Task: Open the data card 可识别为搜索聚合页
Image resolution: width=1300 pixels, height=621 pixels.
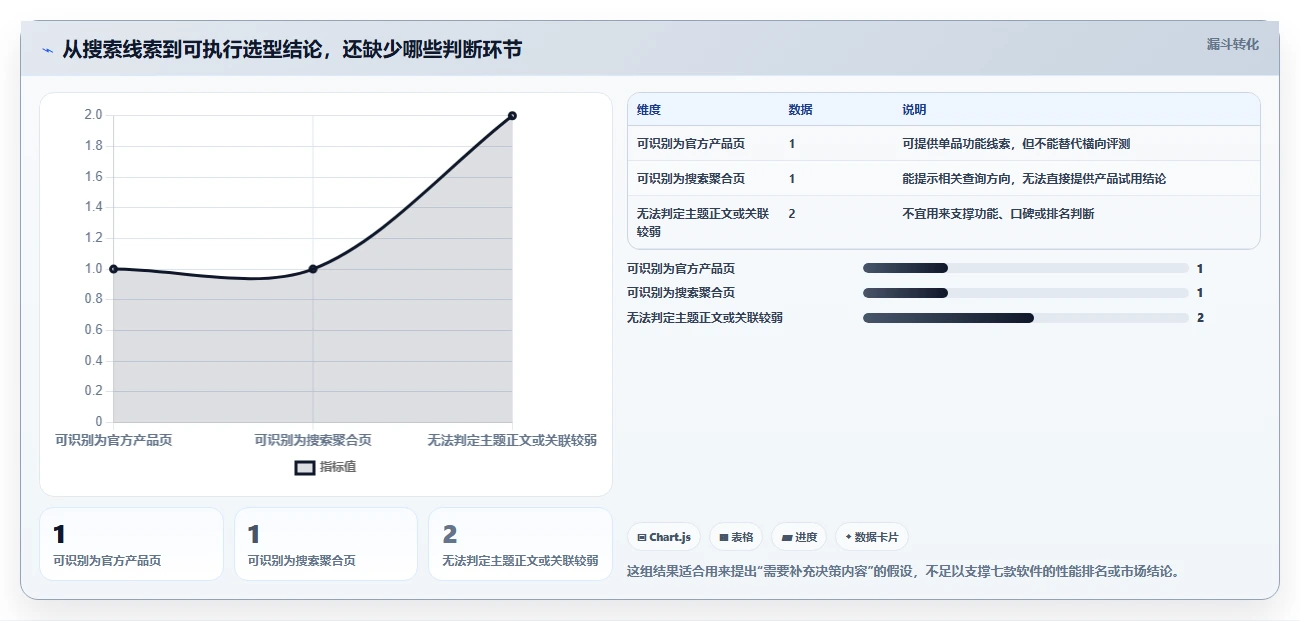Action: (325, 544)
